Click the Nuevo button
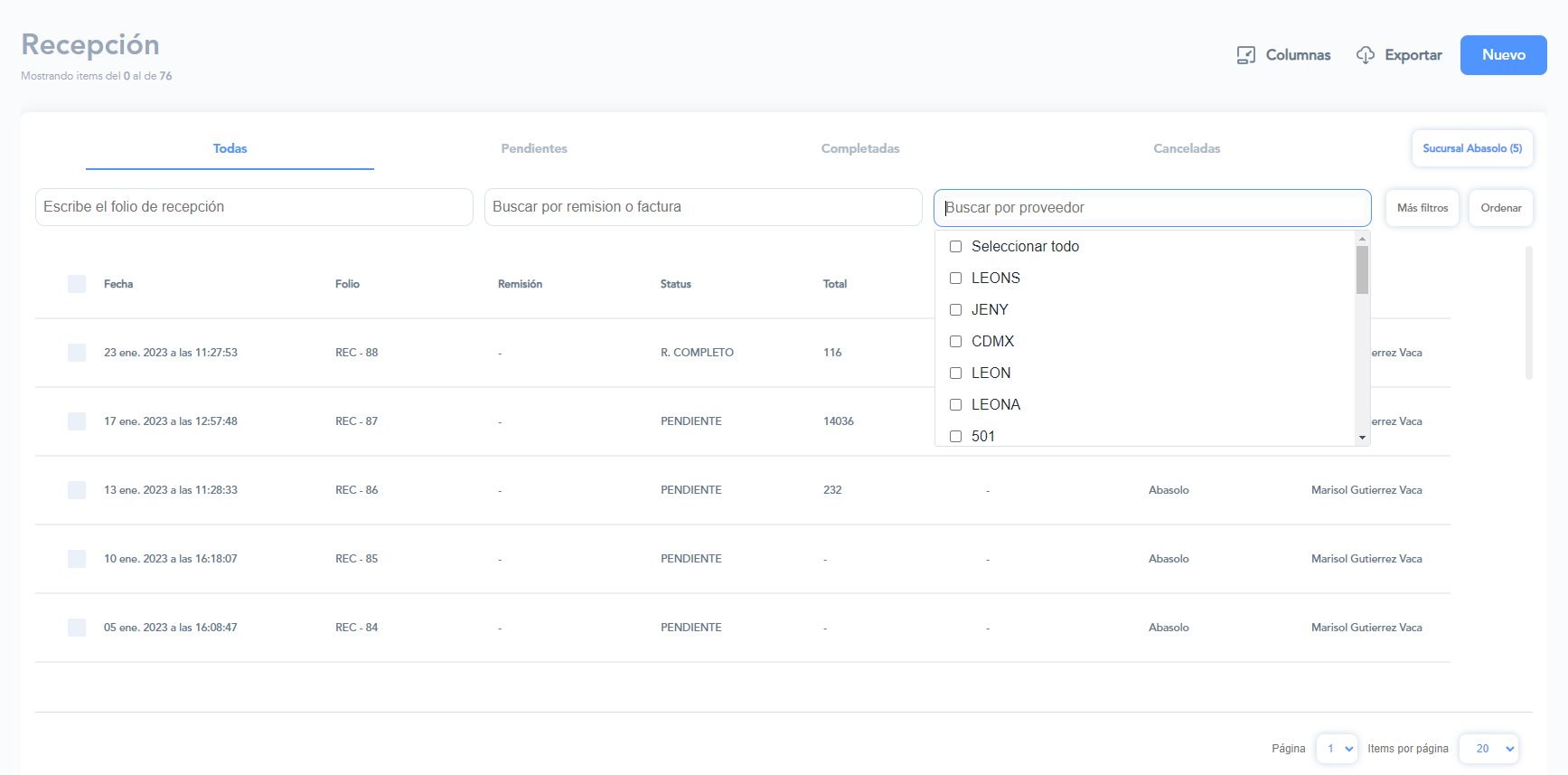Image resolution: width=1568 pixels, height=775 pixels. pos(1503,55)
